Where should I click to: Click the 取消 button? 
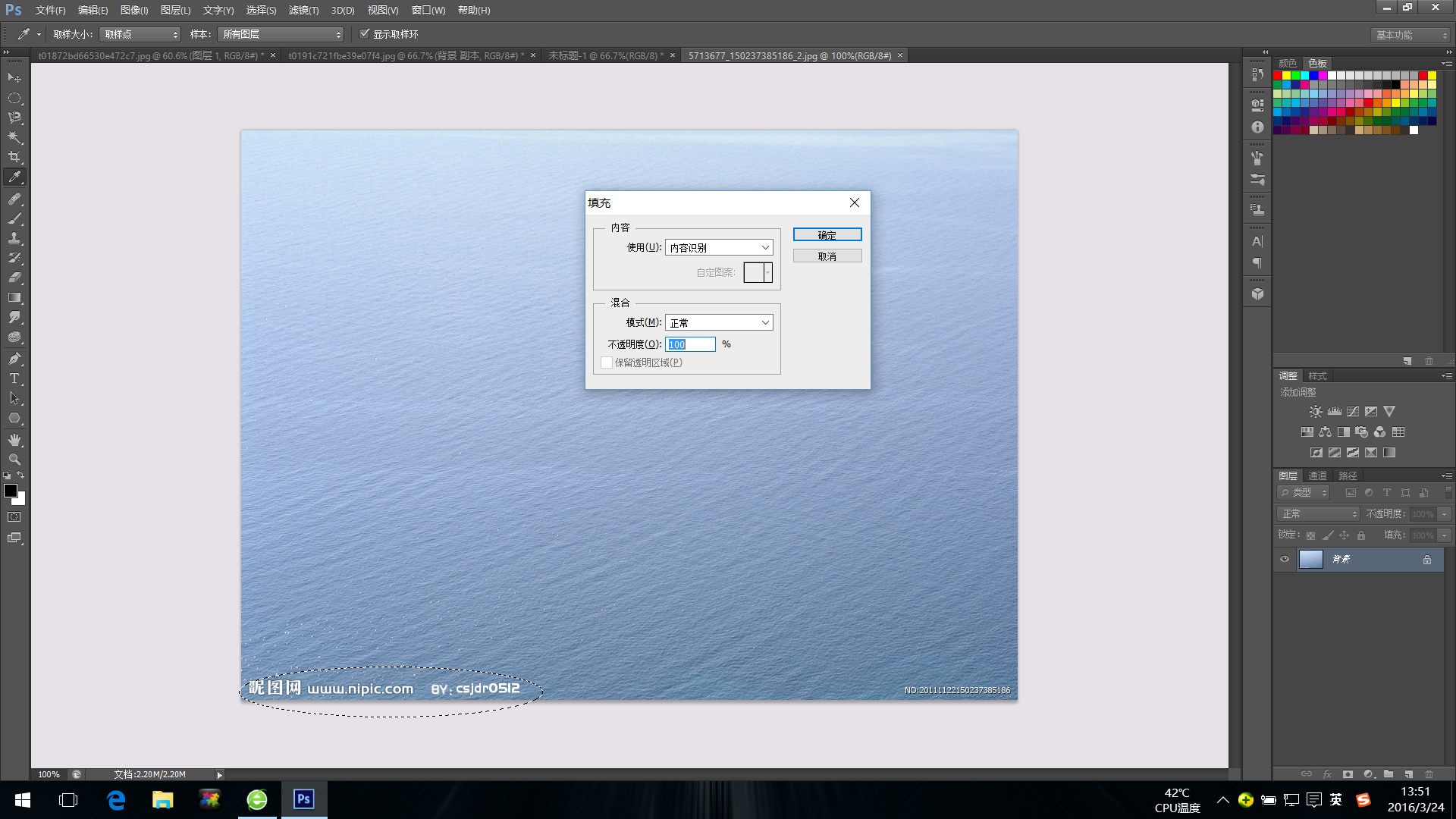(x=827, y=256)
